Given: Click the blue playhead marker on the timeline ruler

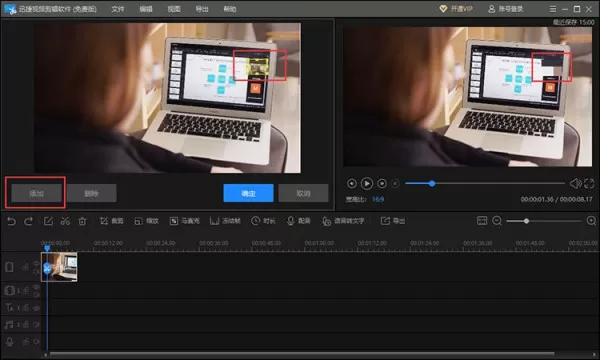Looking at the screenshot, I should point(47,248).
